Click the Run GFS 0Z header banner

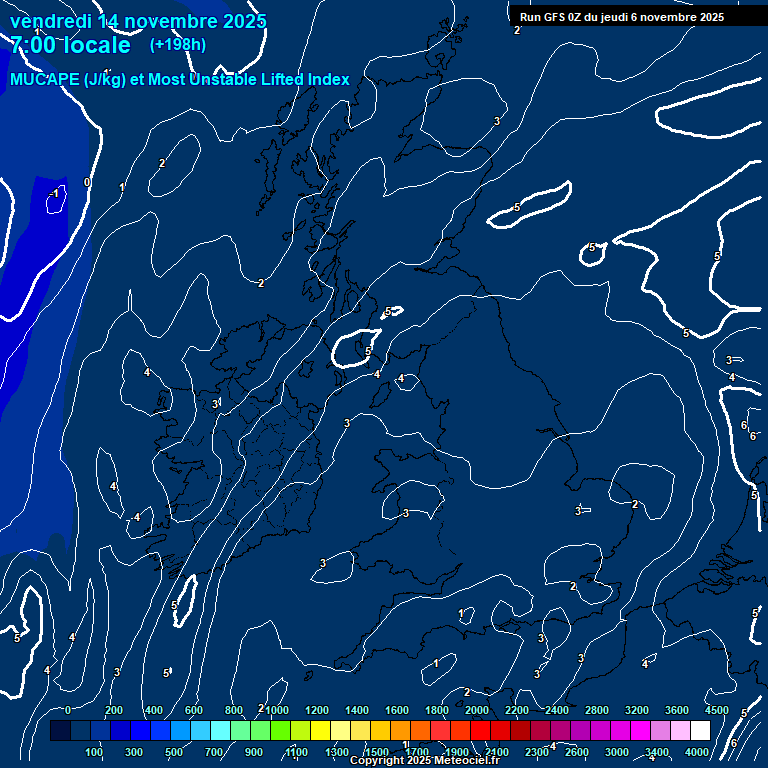click(622, 16)
